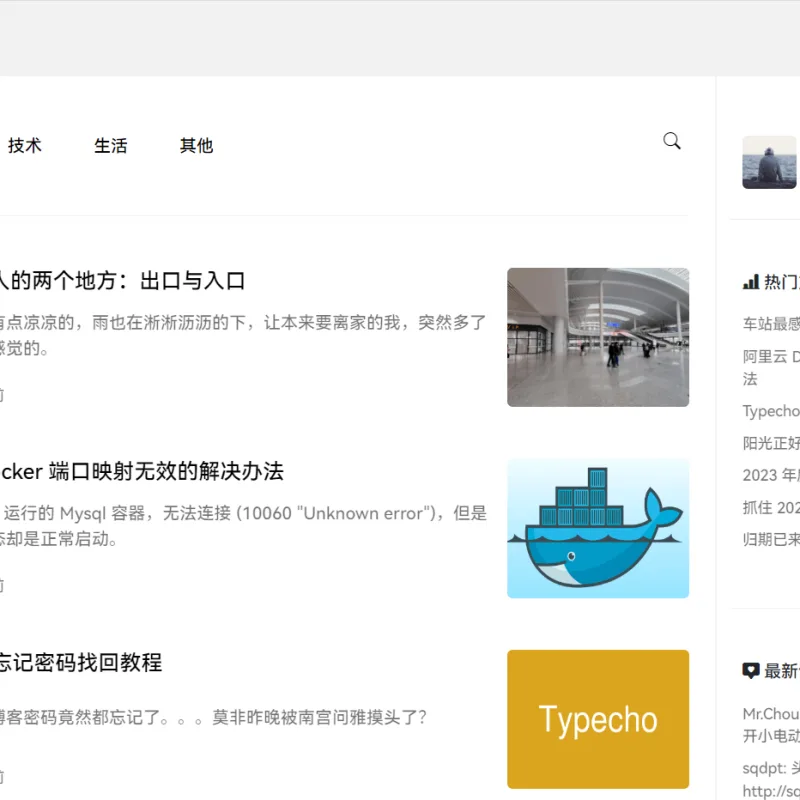The height and width of the screenshot is (800, 800).
Task: Click the Docker whale thumbnail image
Action: coord(598,529)
